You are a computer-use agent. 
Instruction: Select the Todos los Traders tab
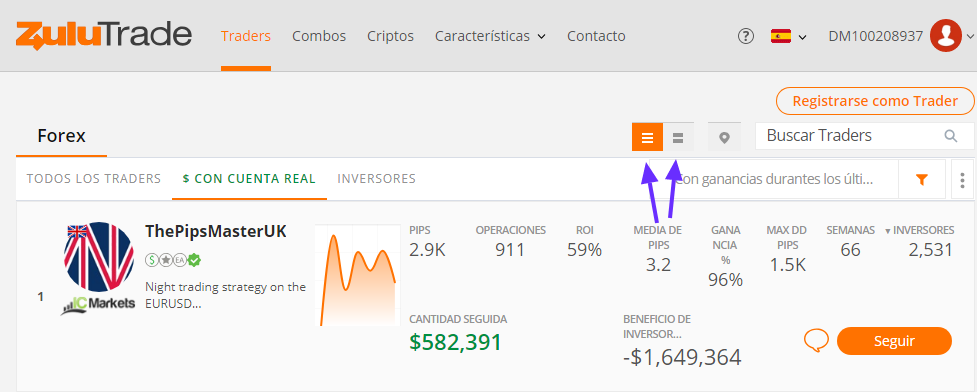tap(93, 179)
